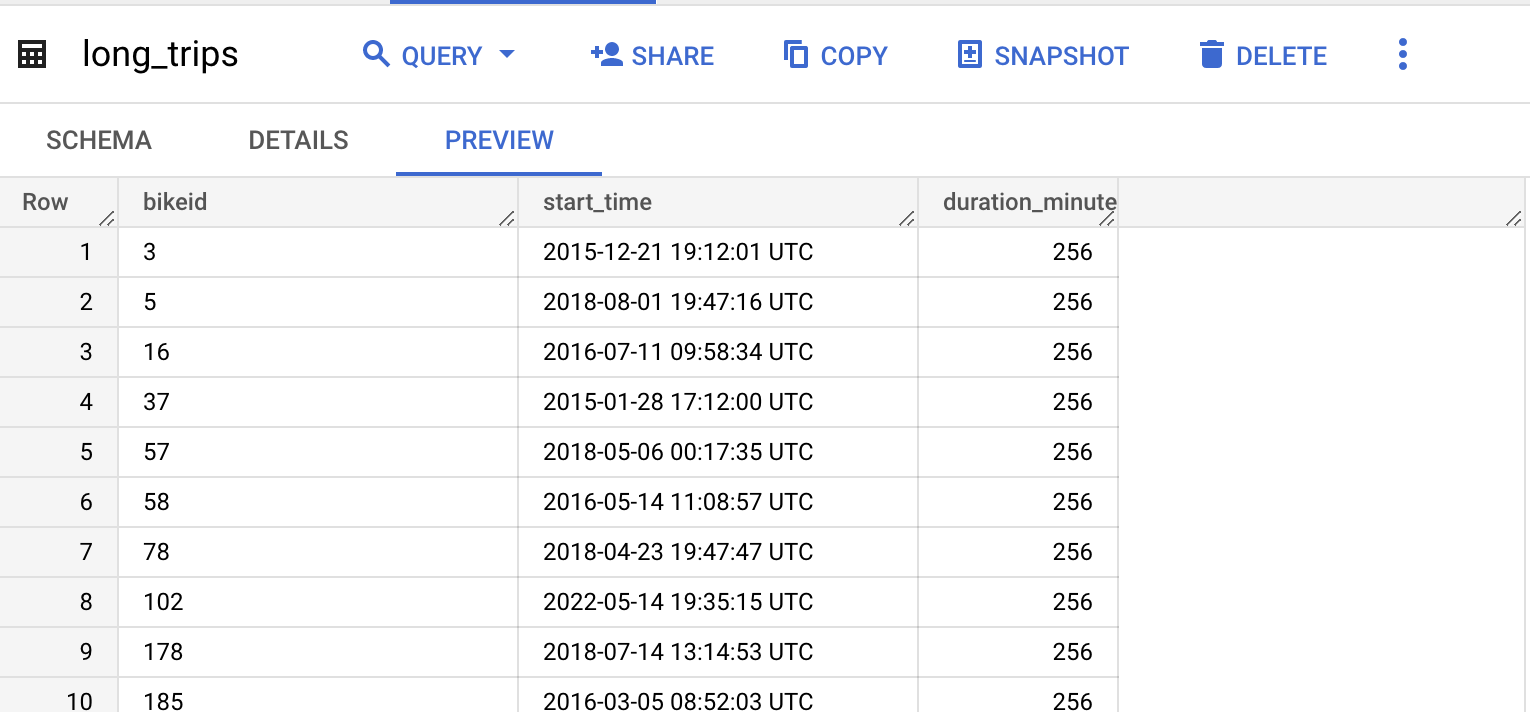Click the Share add-person icon
The width and height of the screenshot is (1530, 712).
(607, 54)
